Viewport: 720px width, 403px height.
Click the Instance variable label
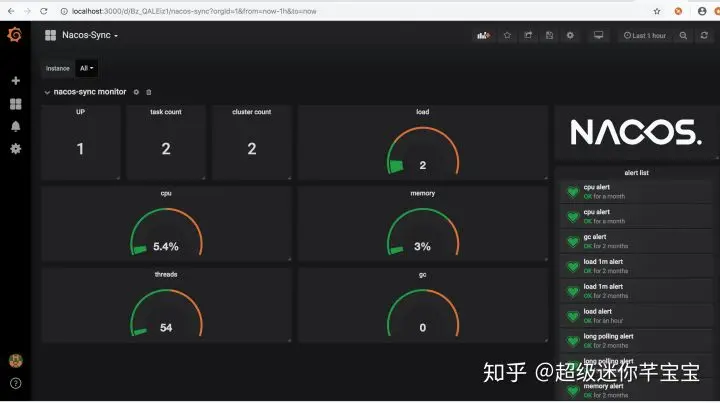coord(58,68)
